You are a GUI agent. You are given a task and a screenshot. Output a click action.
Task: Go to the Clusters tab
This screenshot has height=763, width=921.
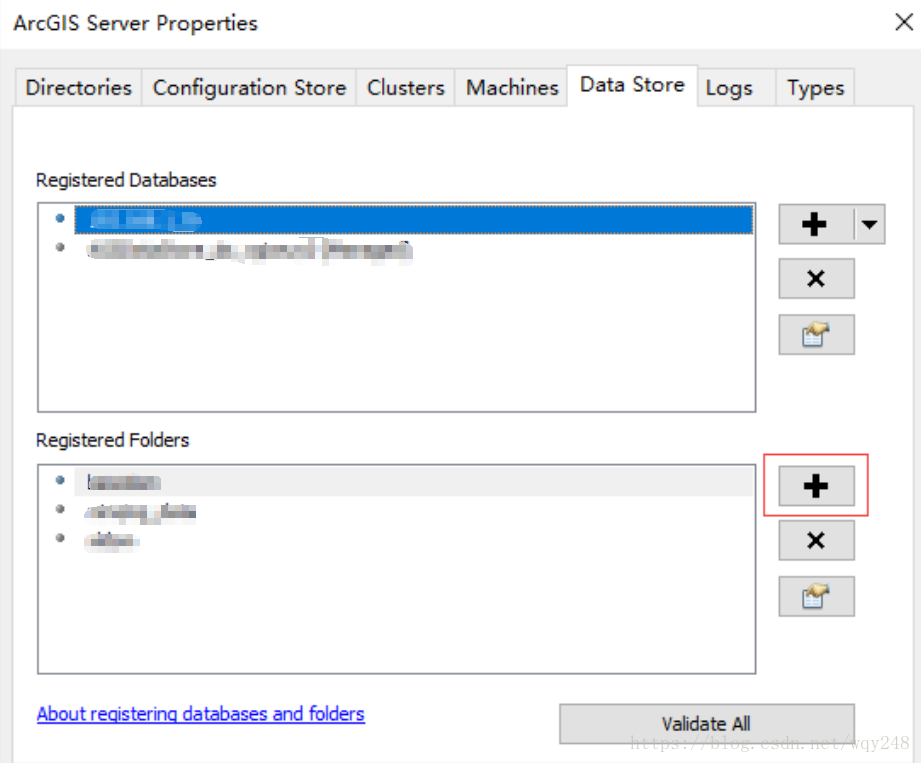405,88
